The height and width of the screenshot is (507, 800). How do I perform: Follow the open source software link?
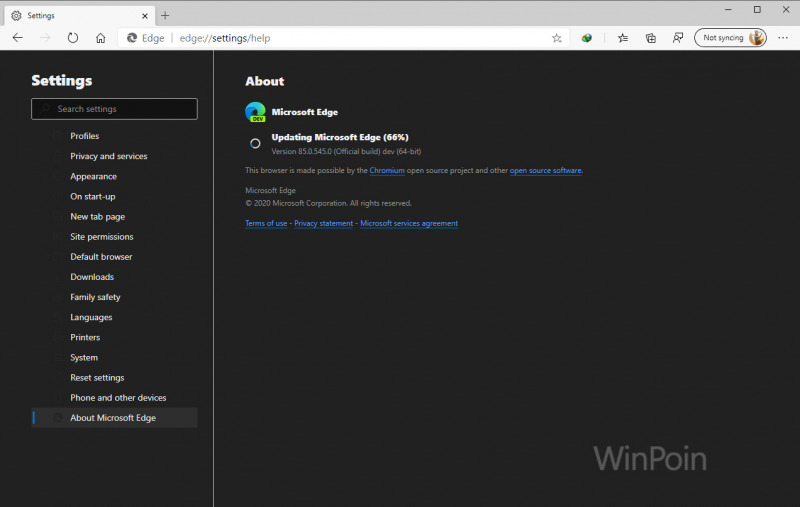[x=545, y=170]
